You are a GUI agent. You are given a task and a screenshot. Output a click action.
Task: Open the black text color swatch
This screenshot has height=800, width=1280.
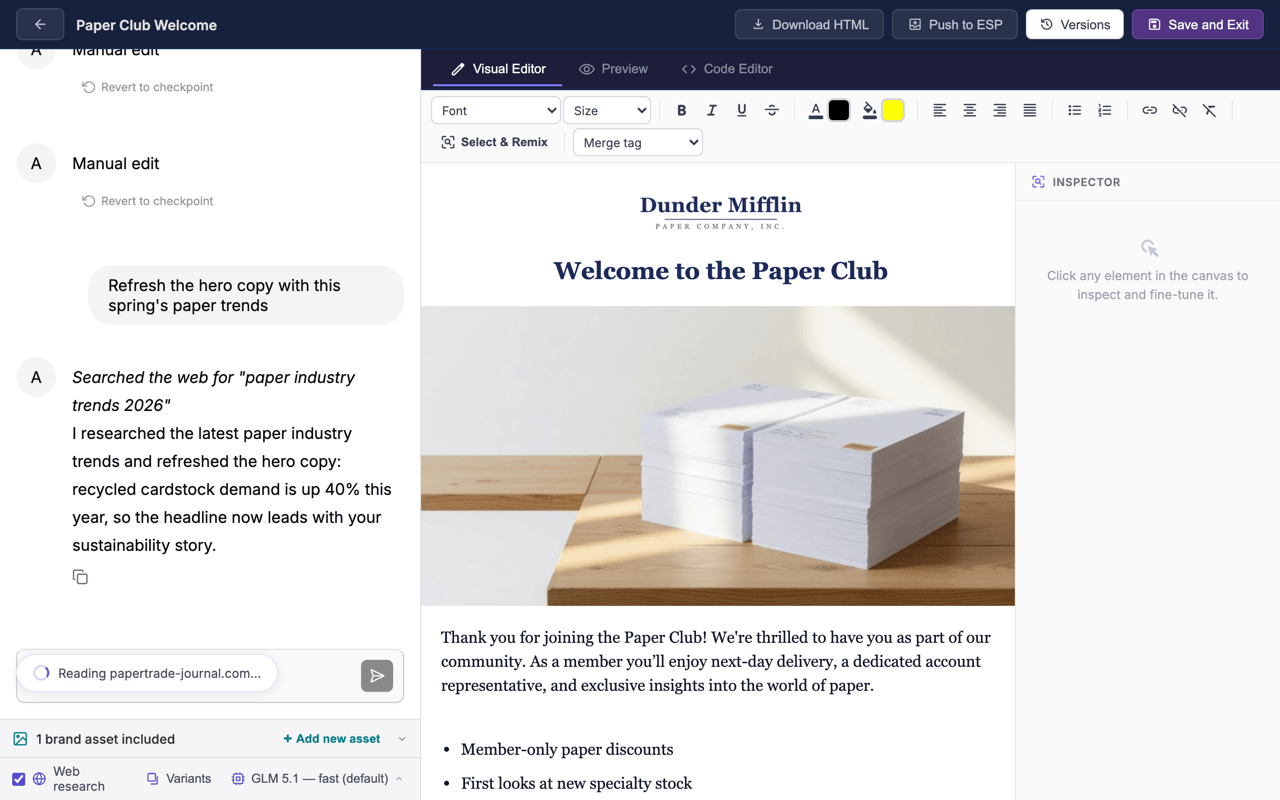[x=839, y=110]
